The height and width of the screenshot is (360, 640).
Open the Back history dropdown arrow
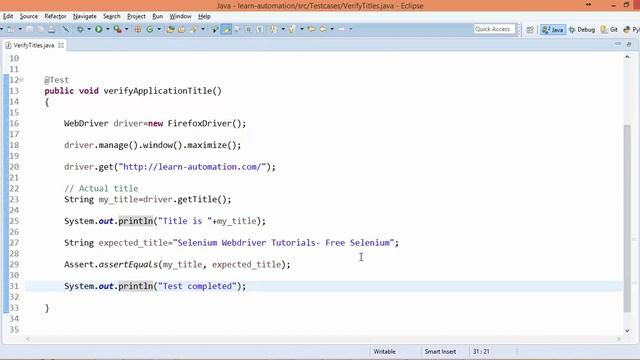tap(332, 29)
